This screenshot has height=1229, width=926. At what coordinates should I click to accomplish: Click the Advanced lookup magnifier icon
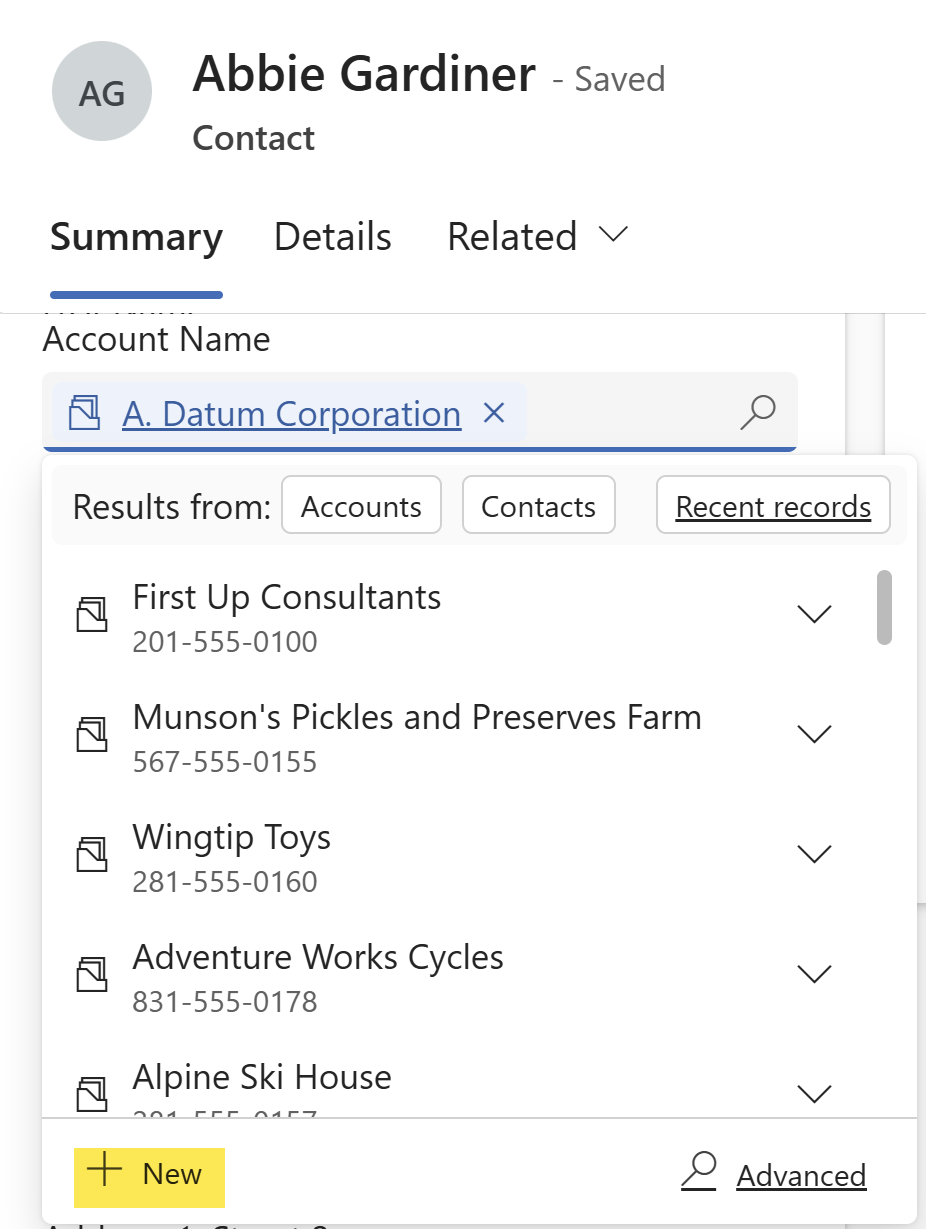click(699, 1172)
